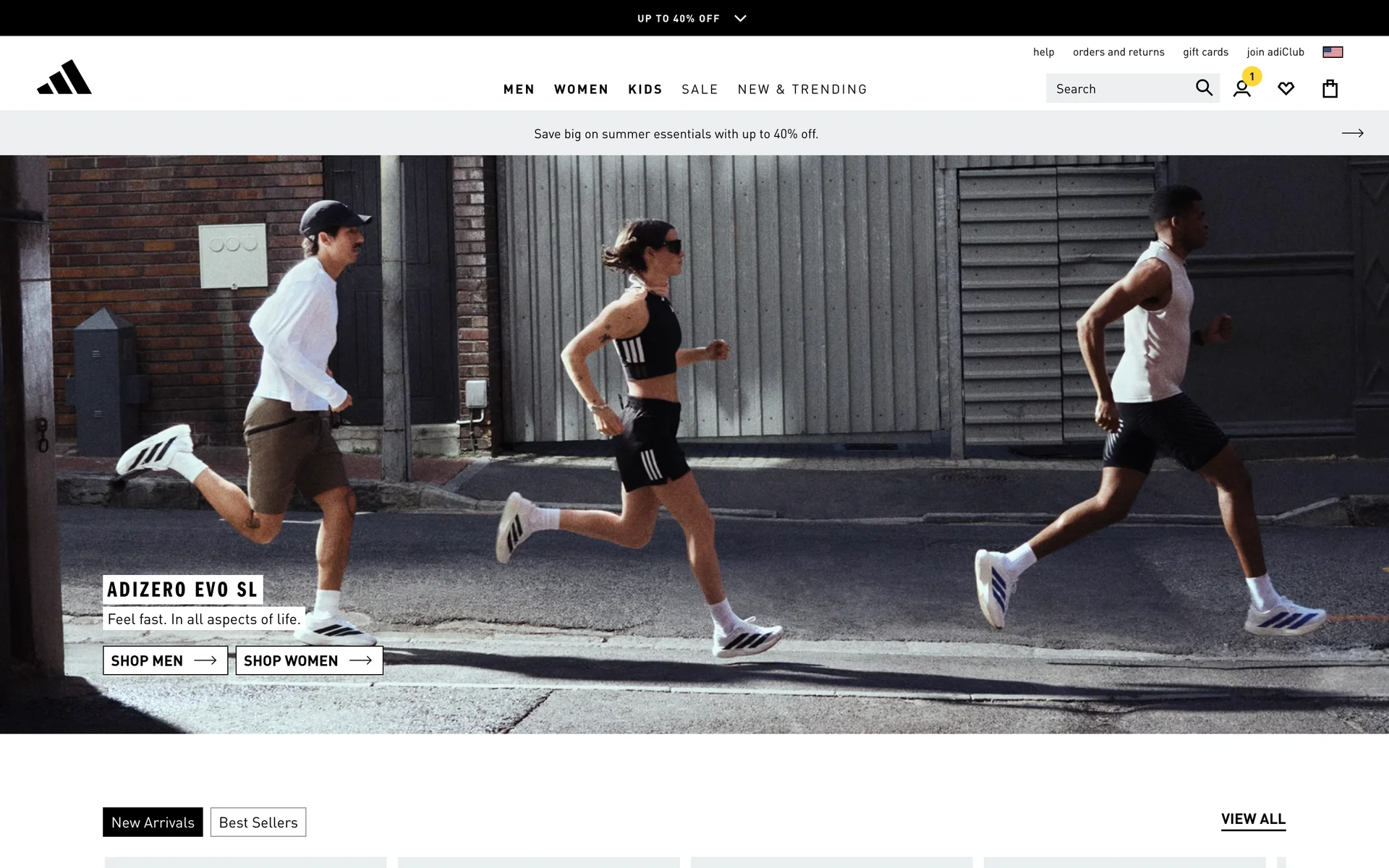Screen dimensions: 1389x868
Task: Expand the Up to 40% off chevron
Action: 740,19
